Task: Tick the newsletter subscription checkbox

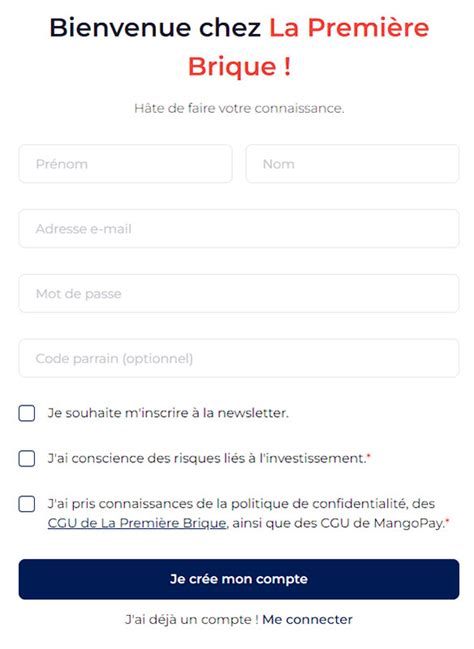Action: (27, 413)
